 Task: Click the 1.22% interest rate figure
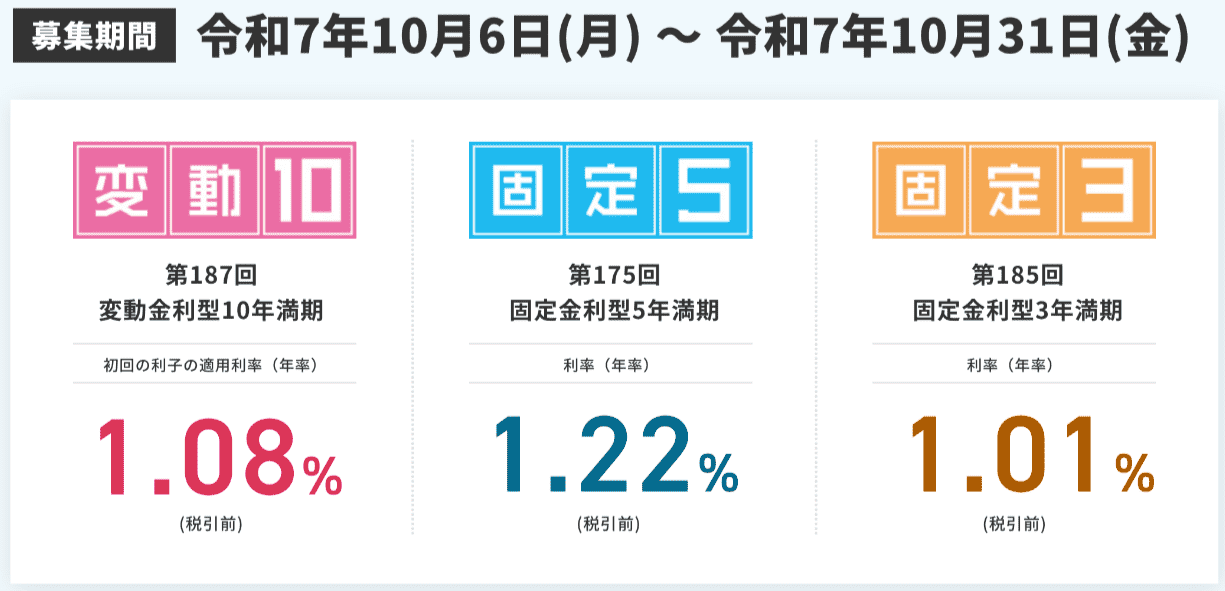tap(616, 458)
